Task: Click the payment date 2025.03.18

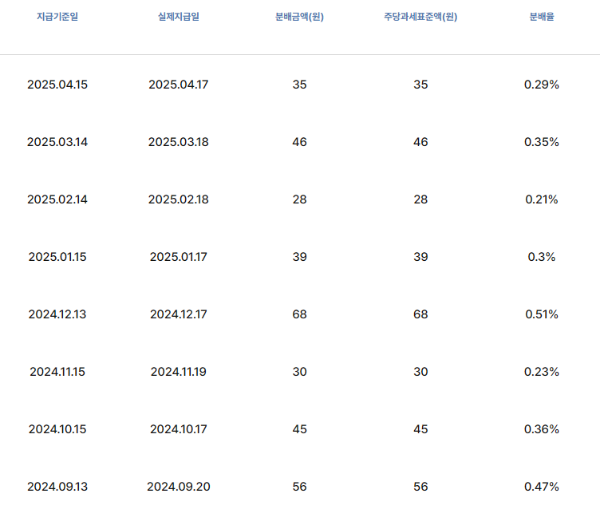Action: (179, 142)
